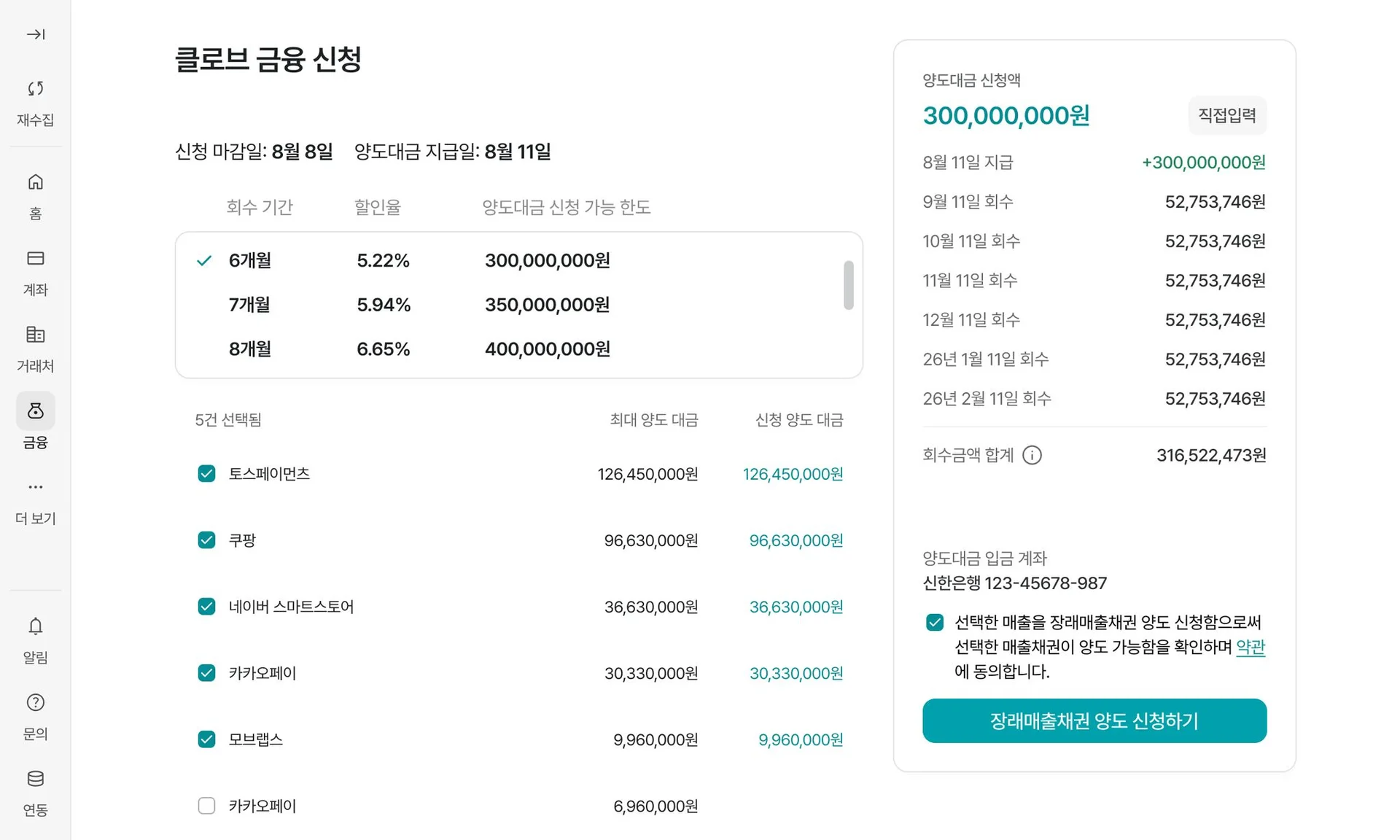Open the 연동 sync icon
The height and width of the screenshot is (840, 1400).
(x=35, y=790)
